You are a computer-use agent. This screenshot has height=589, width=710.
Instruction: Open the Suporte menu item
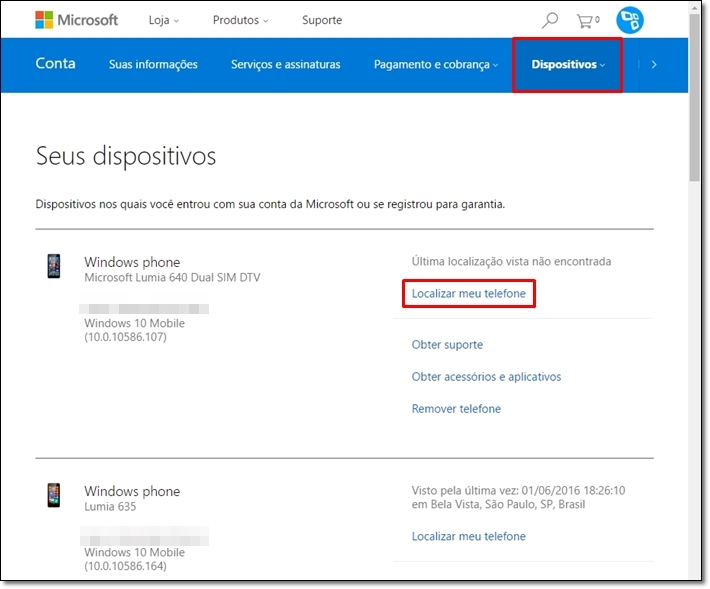[x=322, y=20]
